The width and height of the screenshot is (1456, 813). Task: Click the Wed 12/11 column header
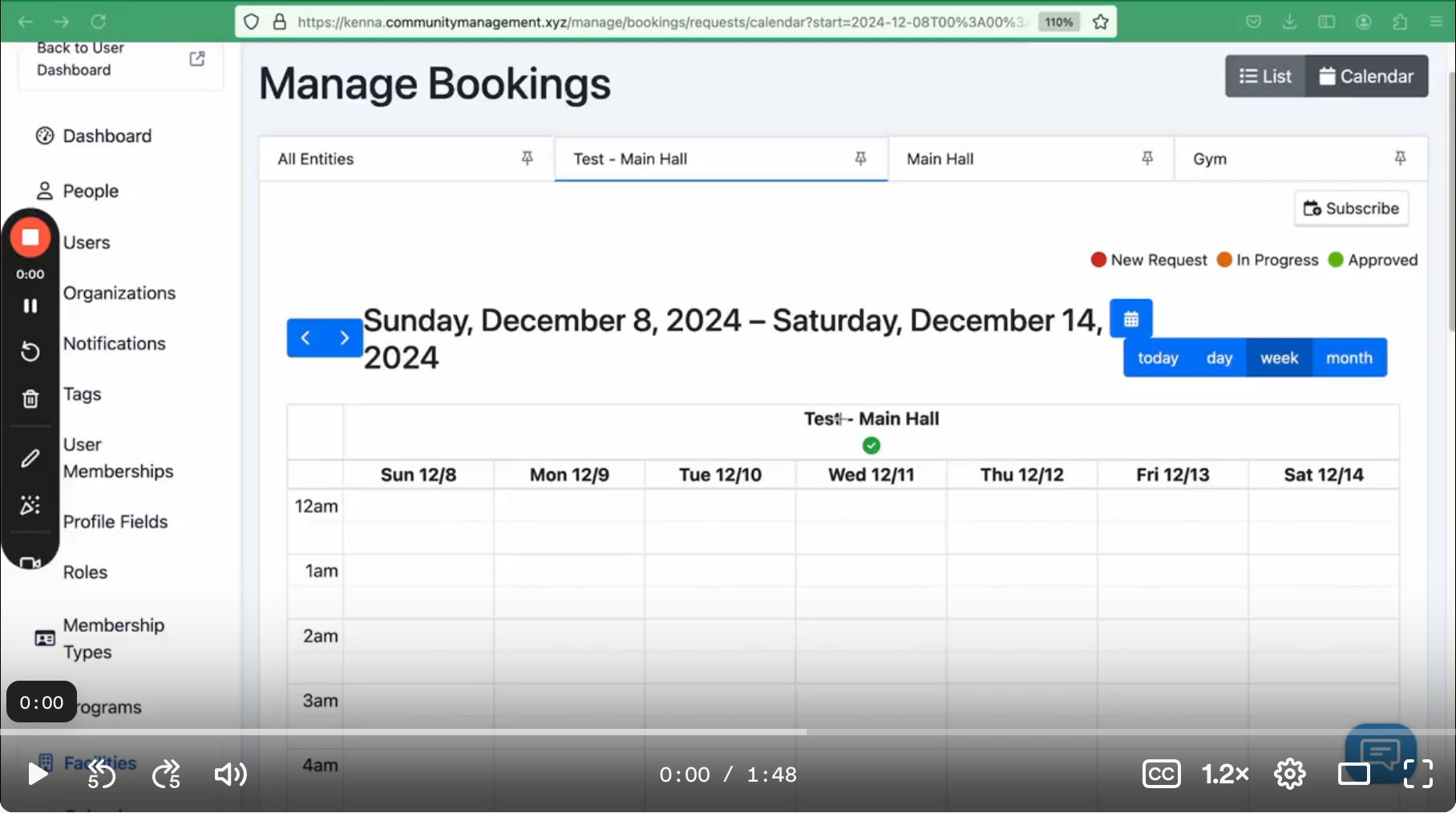point(872,475)
